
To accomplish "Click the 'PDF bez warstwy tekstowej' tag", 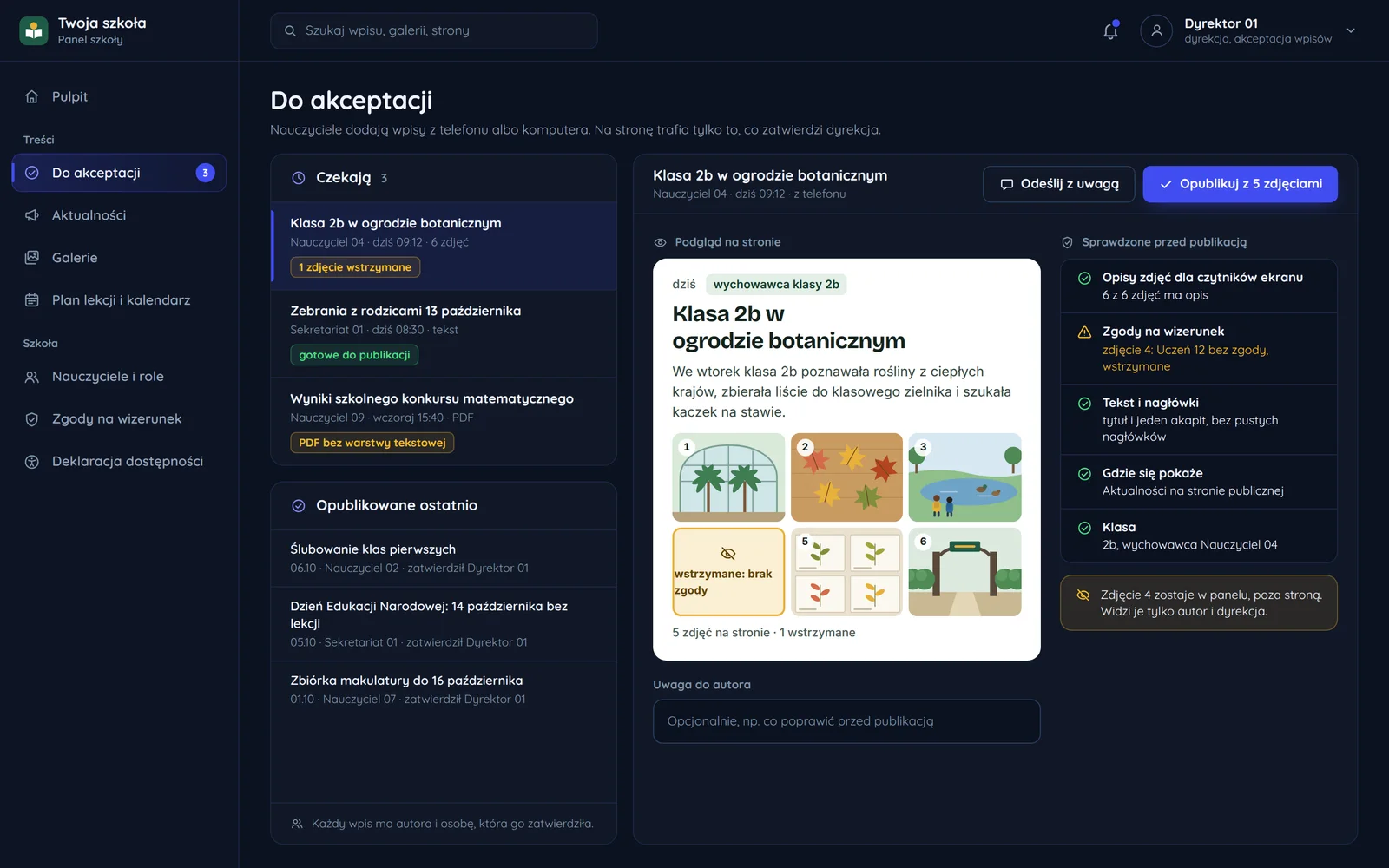I will coord(372,443).
